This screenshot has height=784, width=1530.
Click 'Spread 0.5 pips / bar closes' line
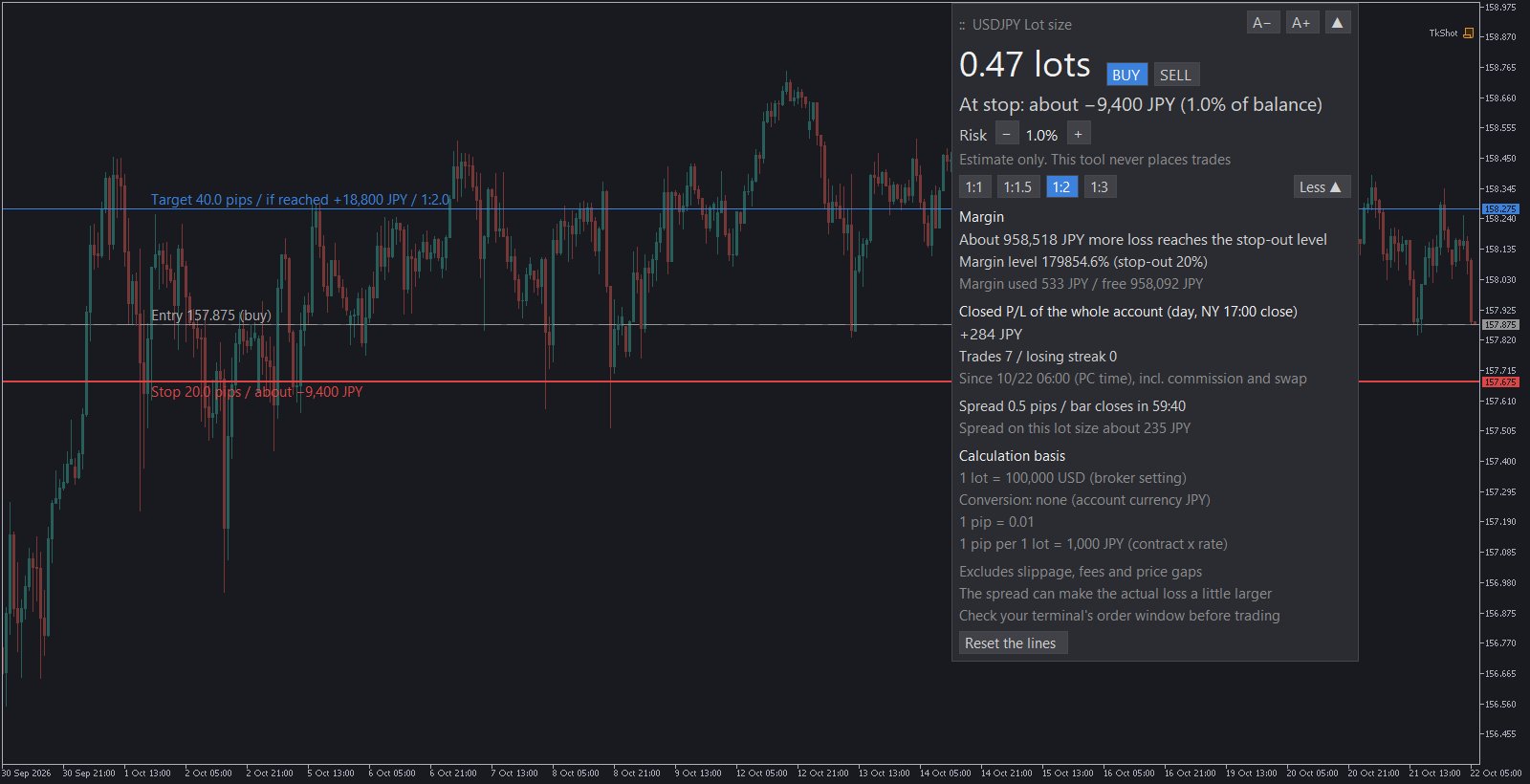[x=1072, y=406]
